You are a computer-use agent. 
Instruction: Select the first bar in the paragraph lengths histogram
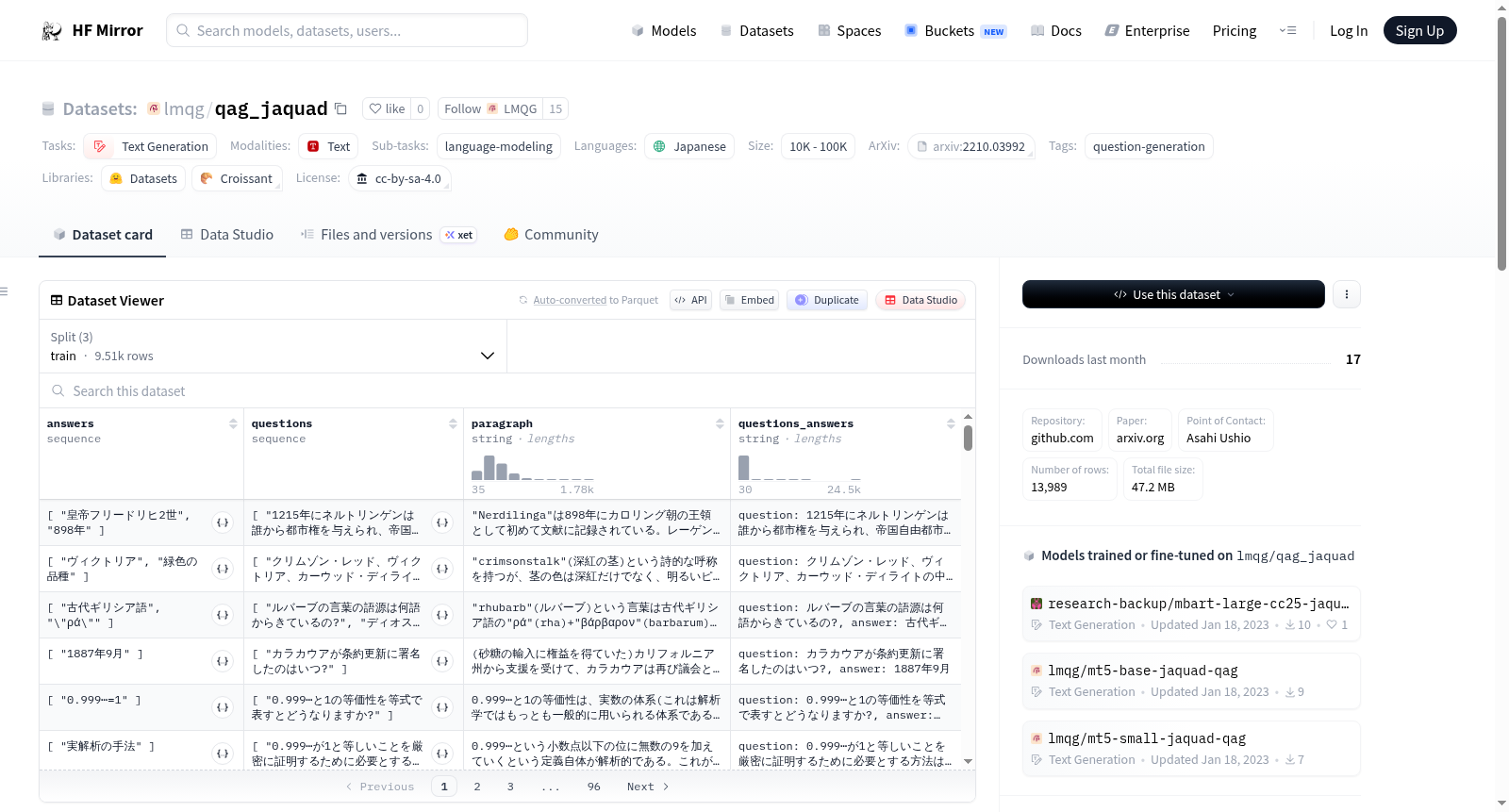tap(477, 475)
